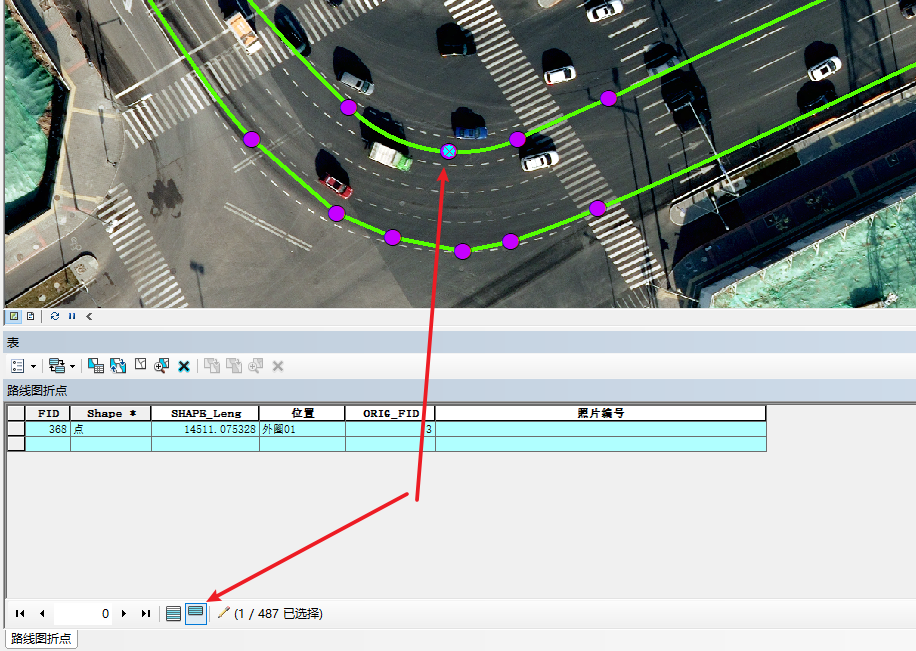This screenshot has height=651, width=916.
Task: Expand the Table Options dropdown arrow
Action: point(33,366)
